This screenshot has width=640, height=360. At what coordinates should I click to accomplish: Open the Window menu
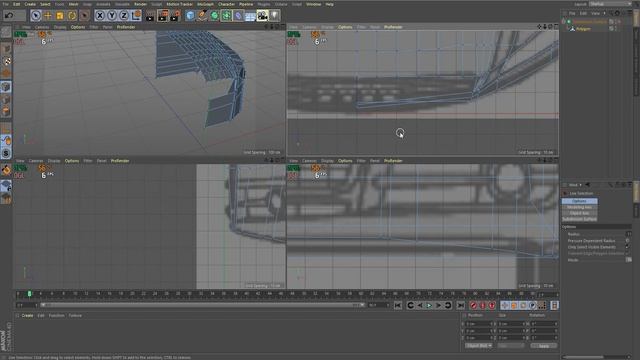click(x=313, y=4)
